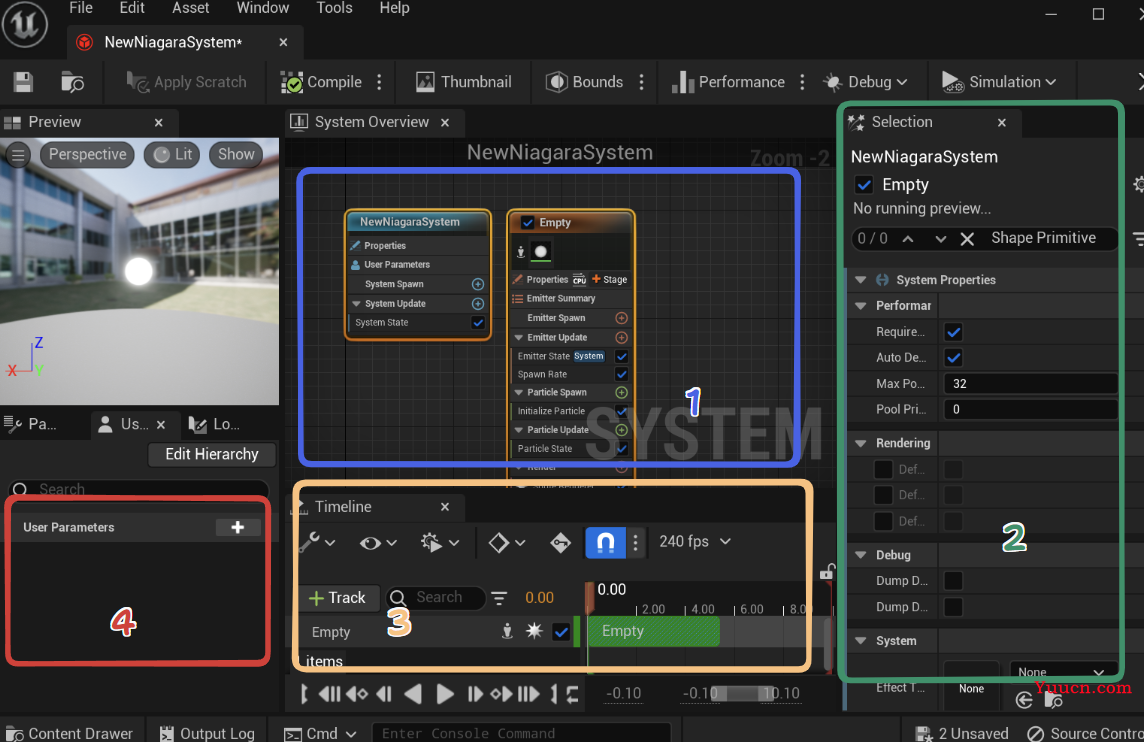Open the 240 fps frame rate dropdown
The height and width of the screenshot is (742, 1144).
tap(695, 541)
